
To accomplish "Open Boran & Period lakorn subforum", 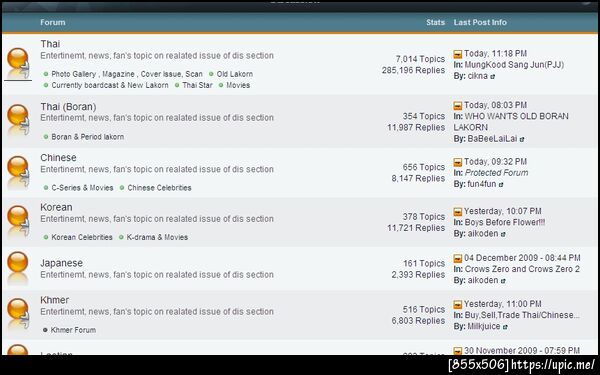I will tap(88, 137).
